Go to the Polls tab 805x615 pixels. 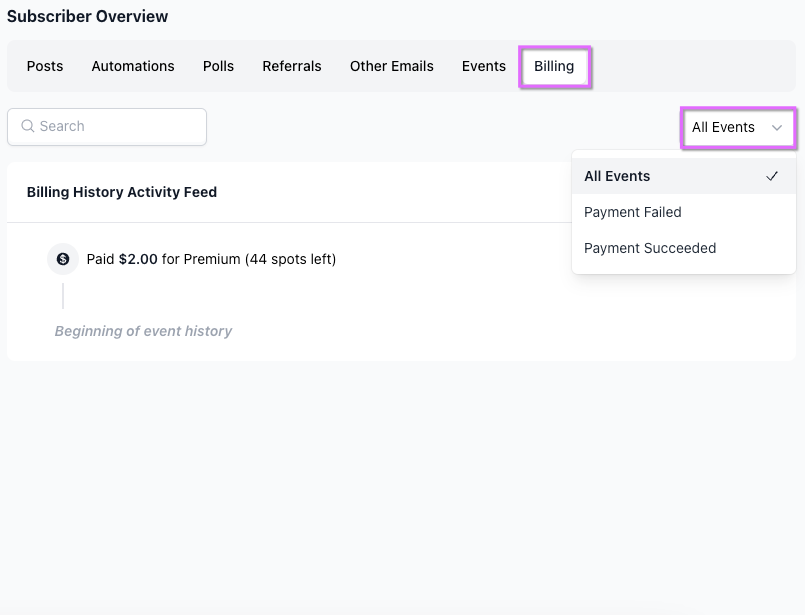point(218,66)
